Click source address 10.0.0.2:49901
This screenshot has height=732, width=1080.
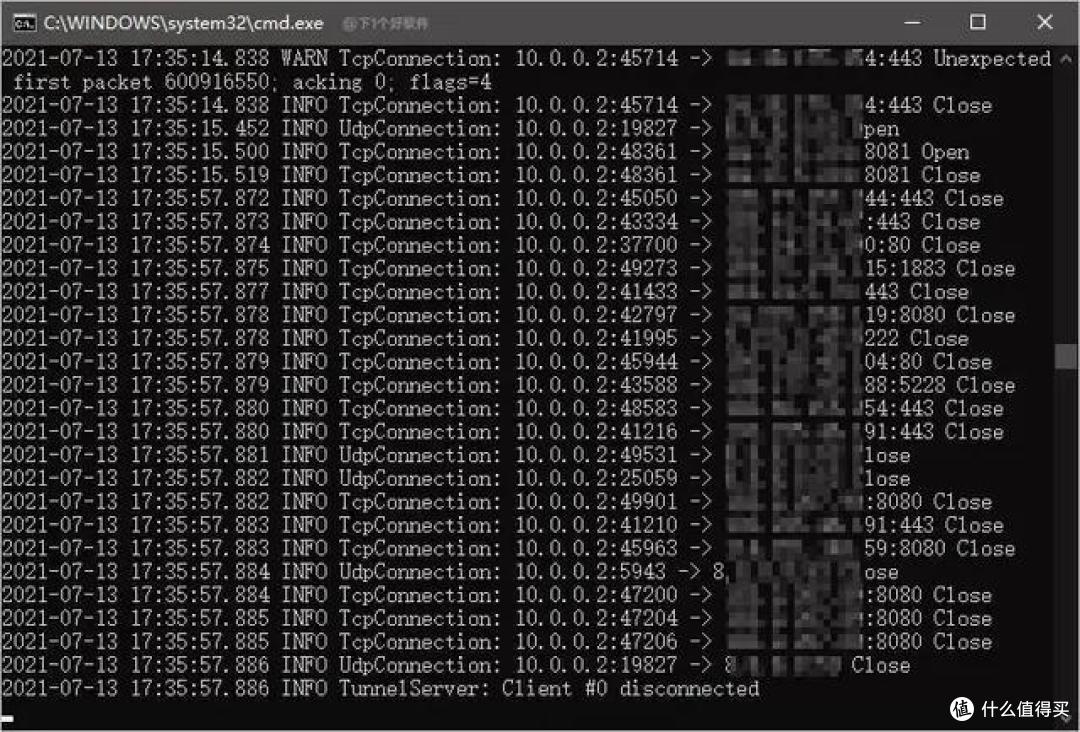tap(596, 503)
